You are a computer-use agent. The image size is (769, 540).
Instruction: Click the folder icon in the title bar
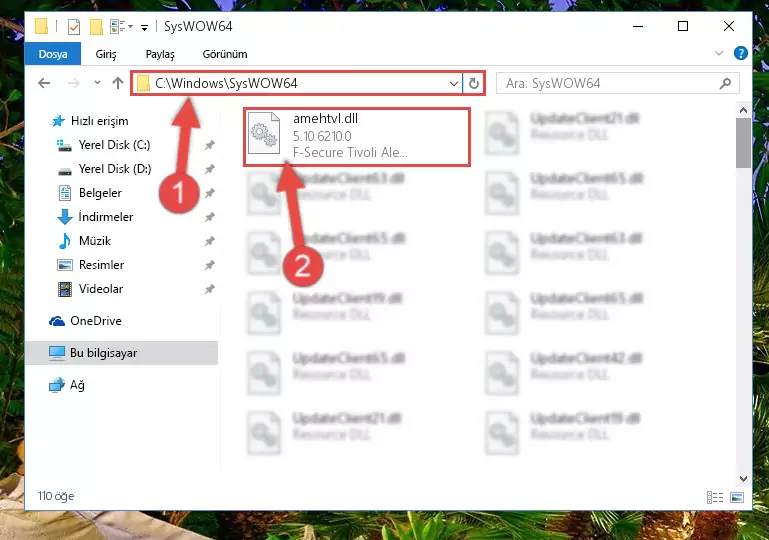pos(42,26)
